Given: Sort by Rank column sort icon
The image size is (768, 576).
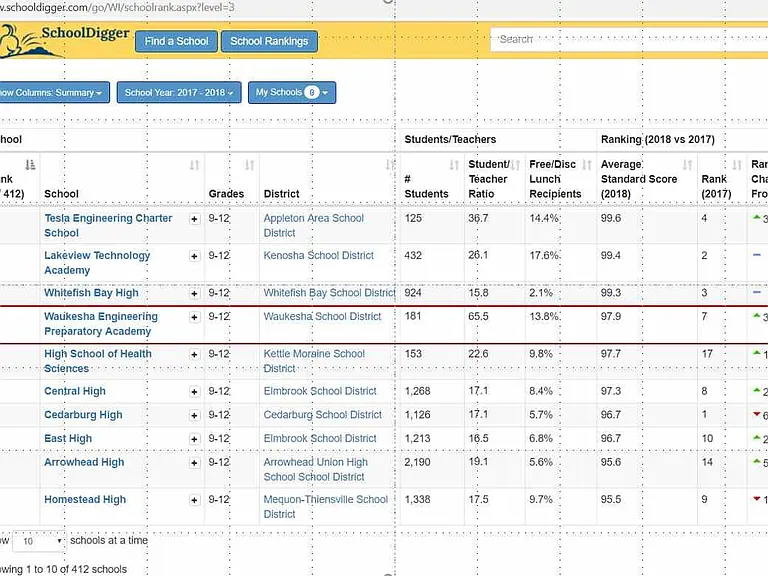Looking at the screenshot, I should point(30,165).
